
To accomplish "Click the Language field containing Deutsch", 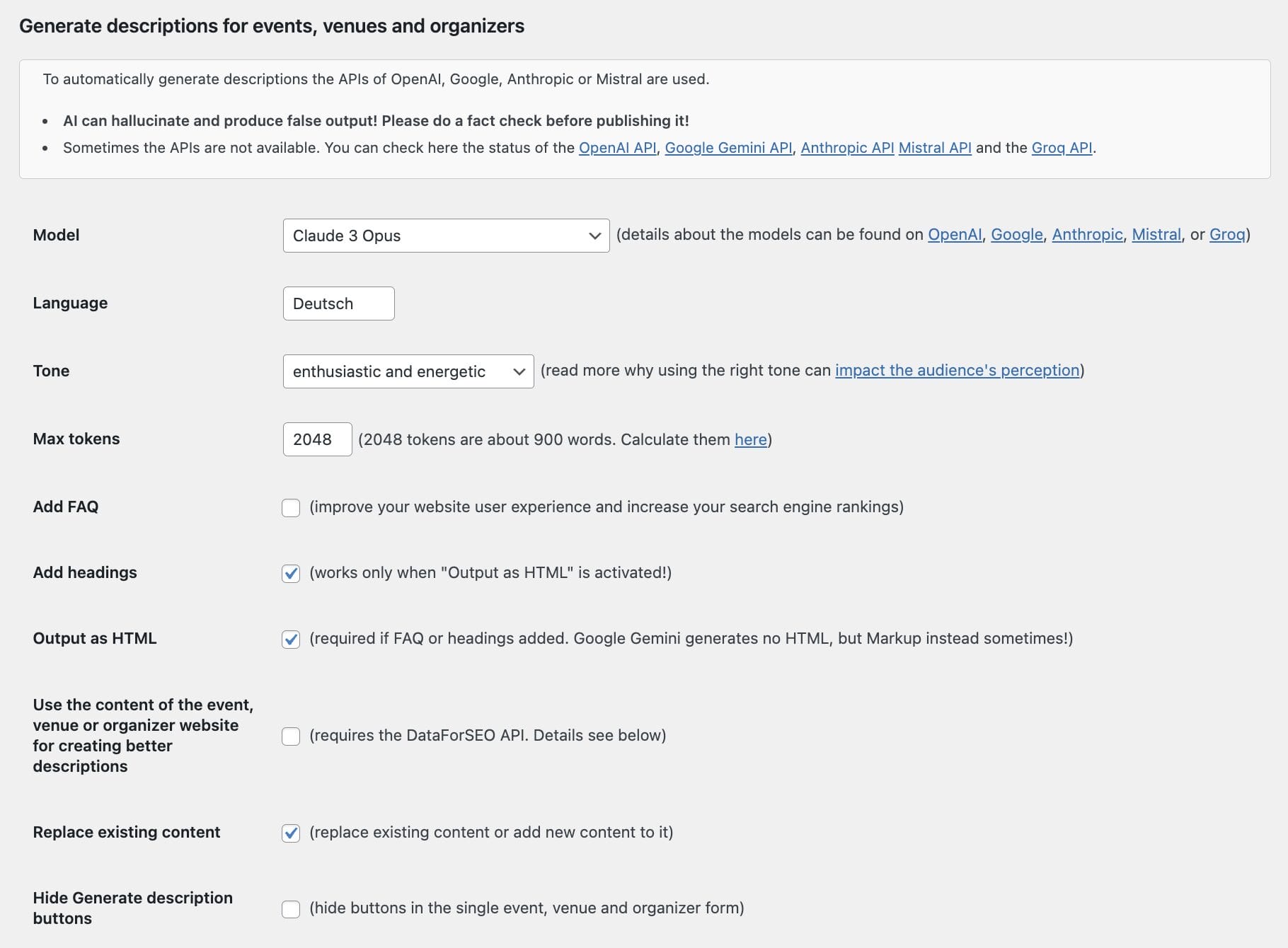I will pos(338,303).
